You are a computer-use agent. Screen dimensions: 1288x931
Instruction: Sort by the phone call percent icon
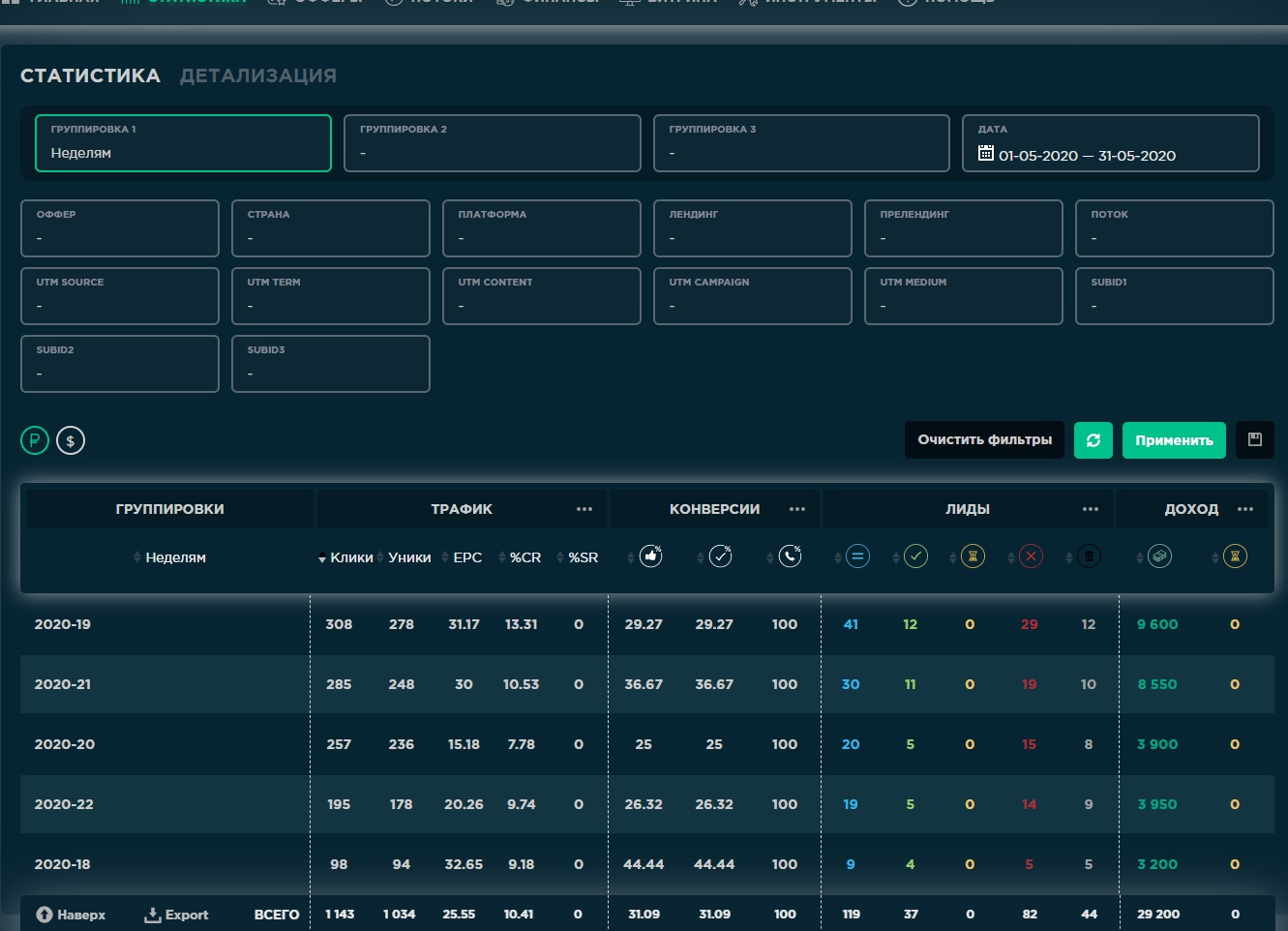790,556
